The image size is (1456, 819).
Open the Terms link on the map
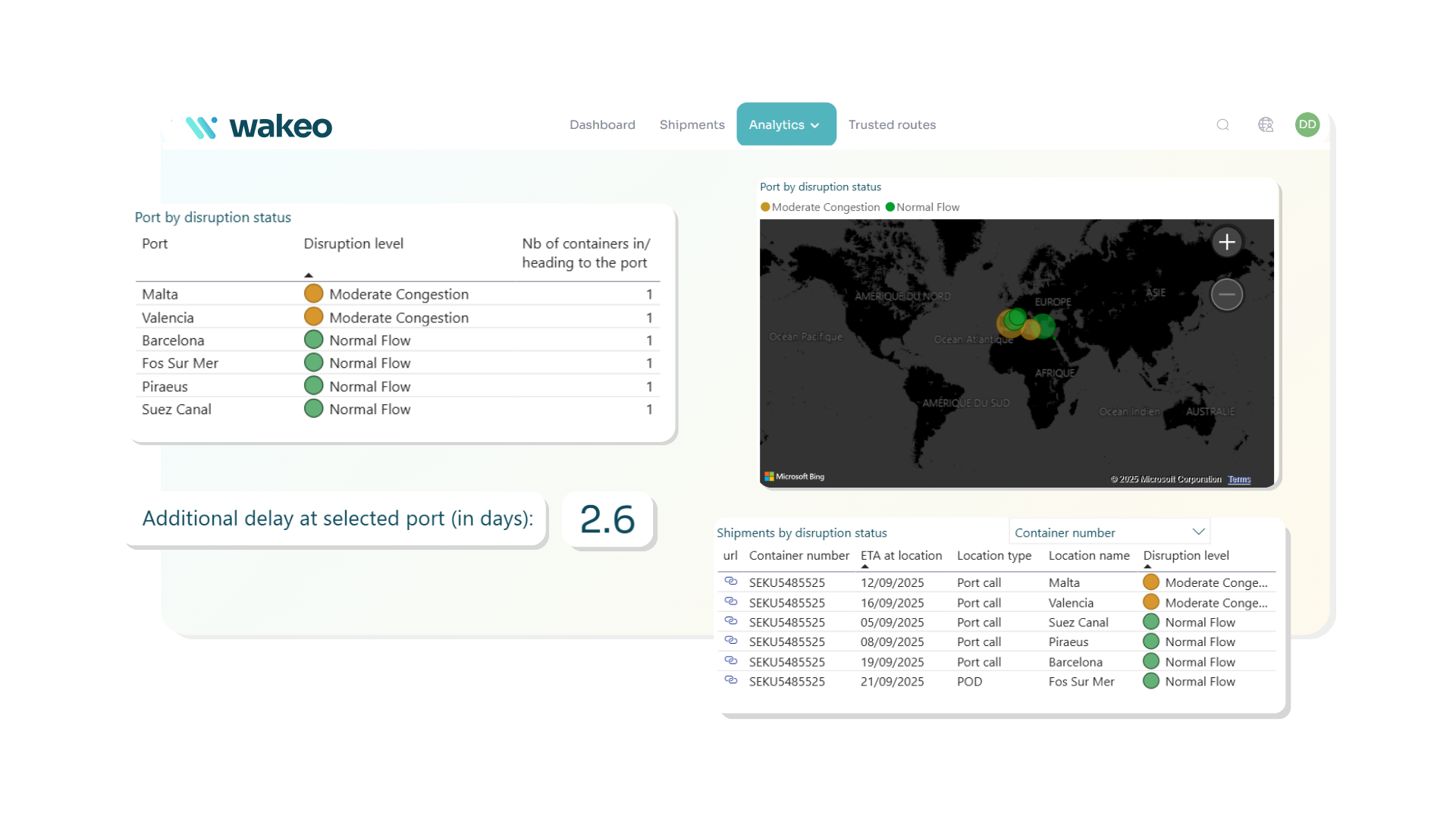(x=1239, y=479)
